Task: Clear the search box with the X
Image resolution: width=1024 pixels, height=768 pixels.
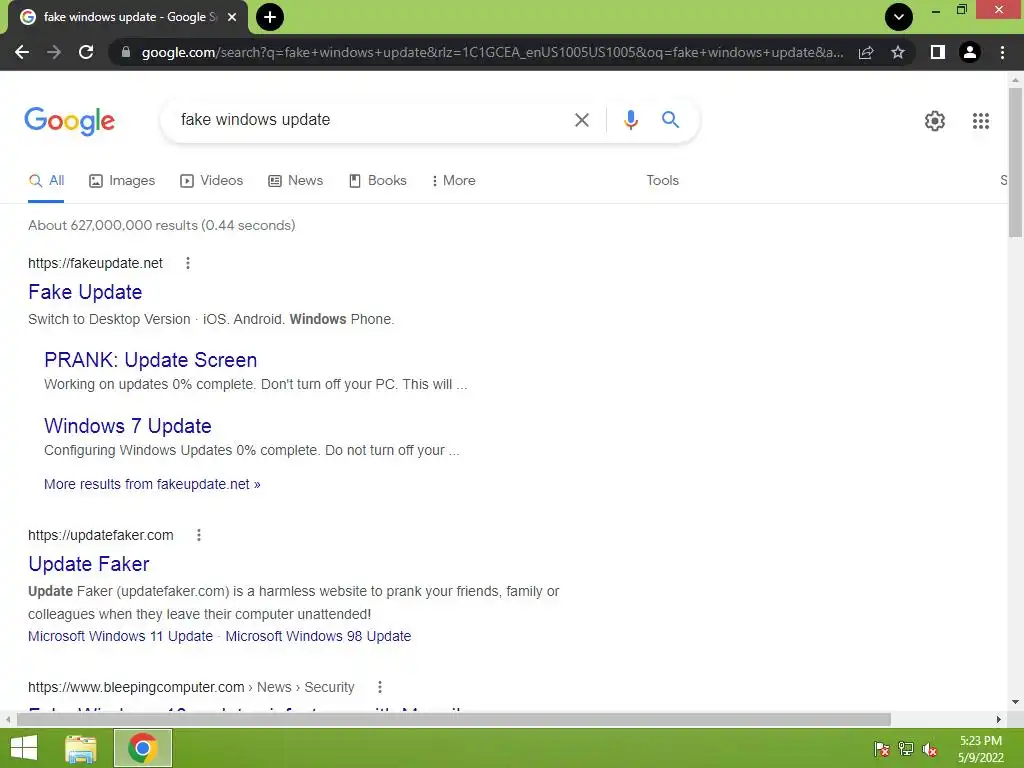Action: point(581,120)
